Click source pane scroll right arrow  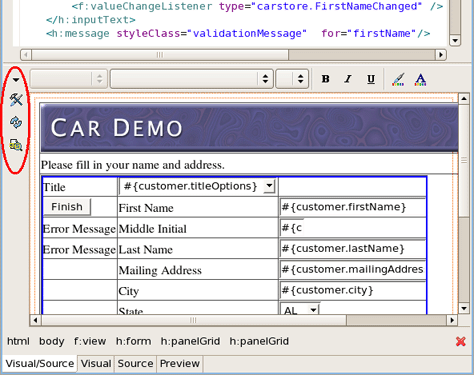click(441, 55)
